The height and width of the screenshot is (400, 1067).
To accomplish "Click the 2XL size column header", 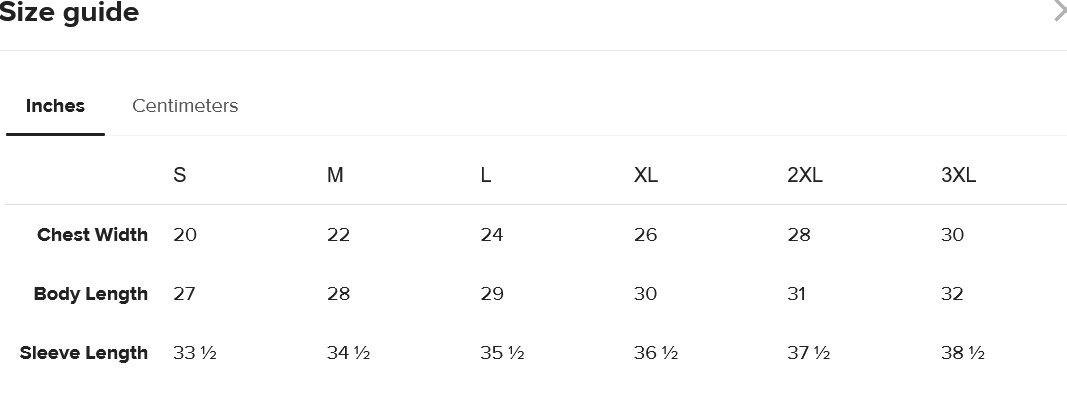I will (805, 175).
